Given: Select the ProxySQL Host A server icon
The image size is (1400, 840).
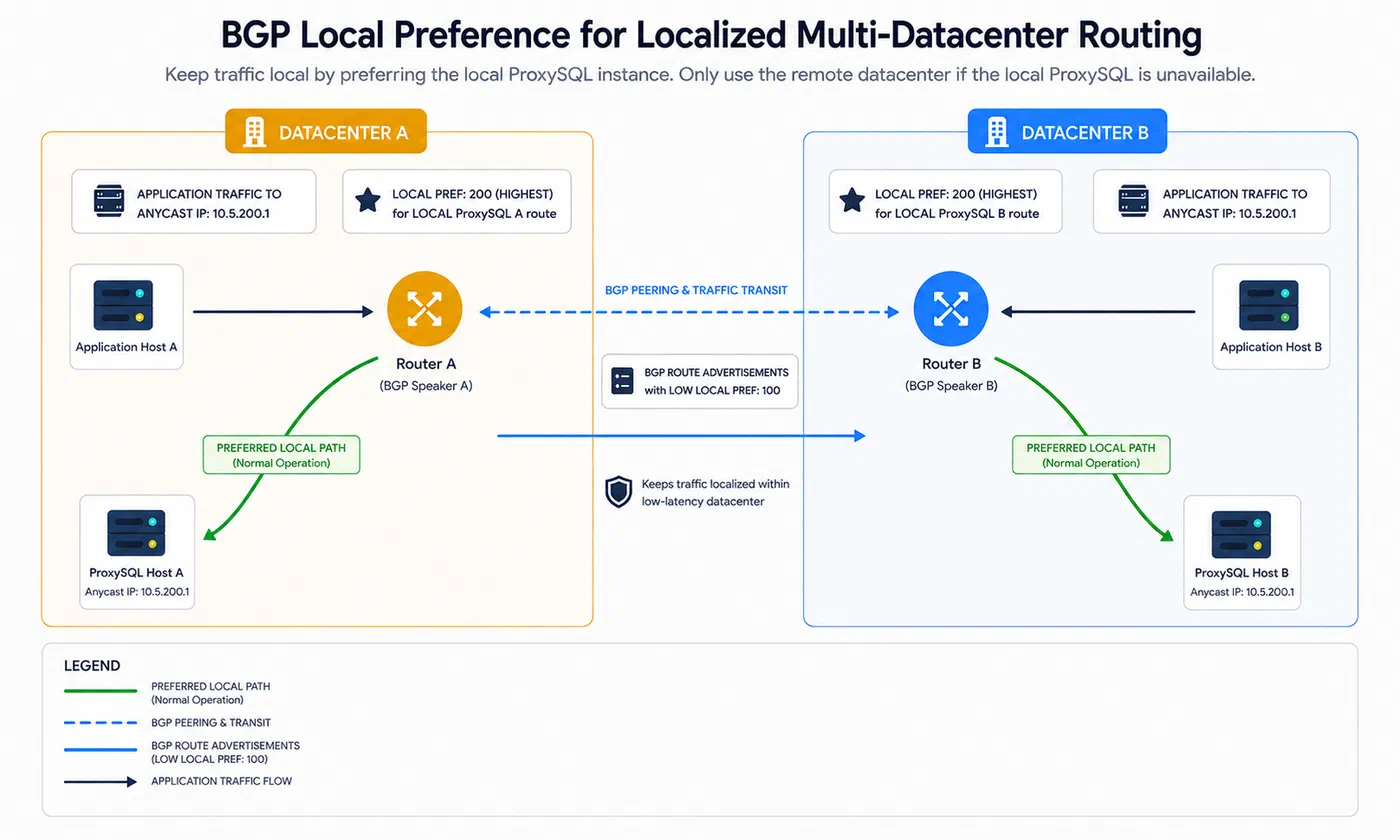Looking at the screenshot, I should [136, 534].
